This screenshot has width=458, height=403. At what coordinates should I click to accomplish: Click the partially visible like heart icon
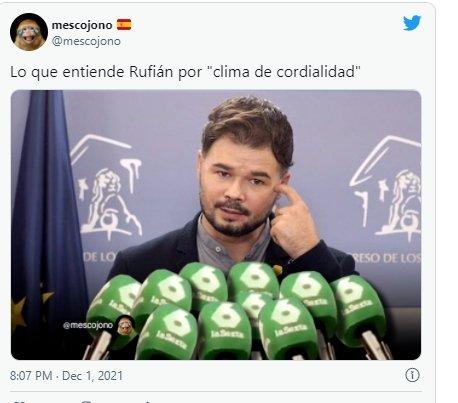click(19, 401)
